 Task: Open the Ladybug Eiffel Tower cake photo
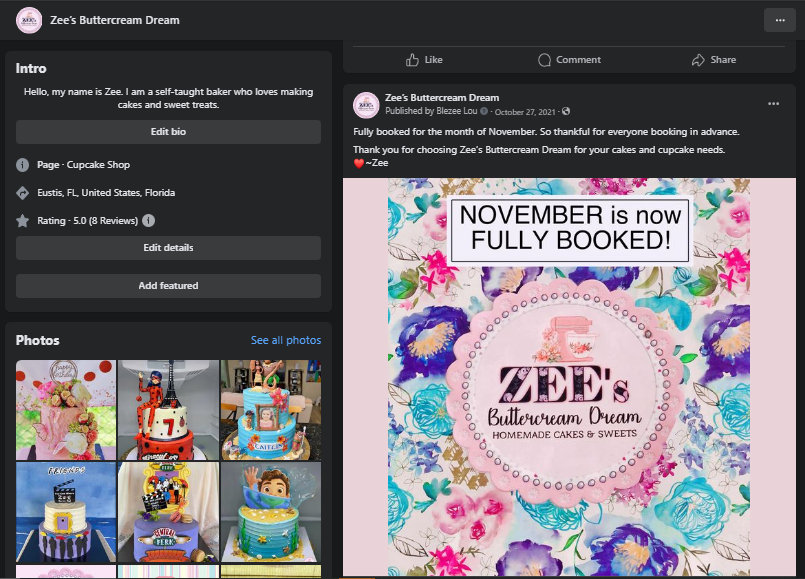168,410
